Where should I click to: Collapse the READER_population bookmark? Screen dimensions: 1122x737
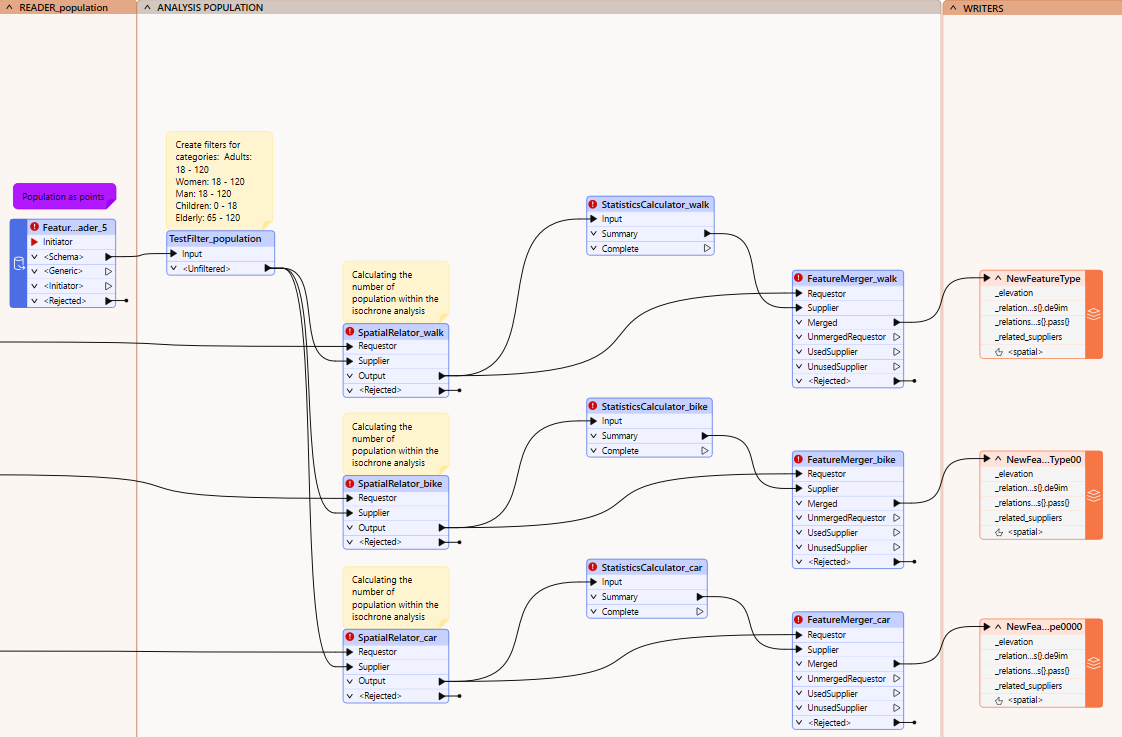pyautogui.click(x=9, y=7)
